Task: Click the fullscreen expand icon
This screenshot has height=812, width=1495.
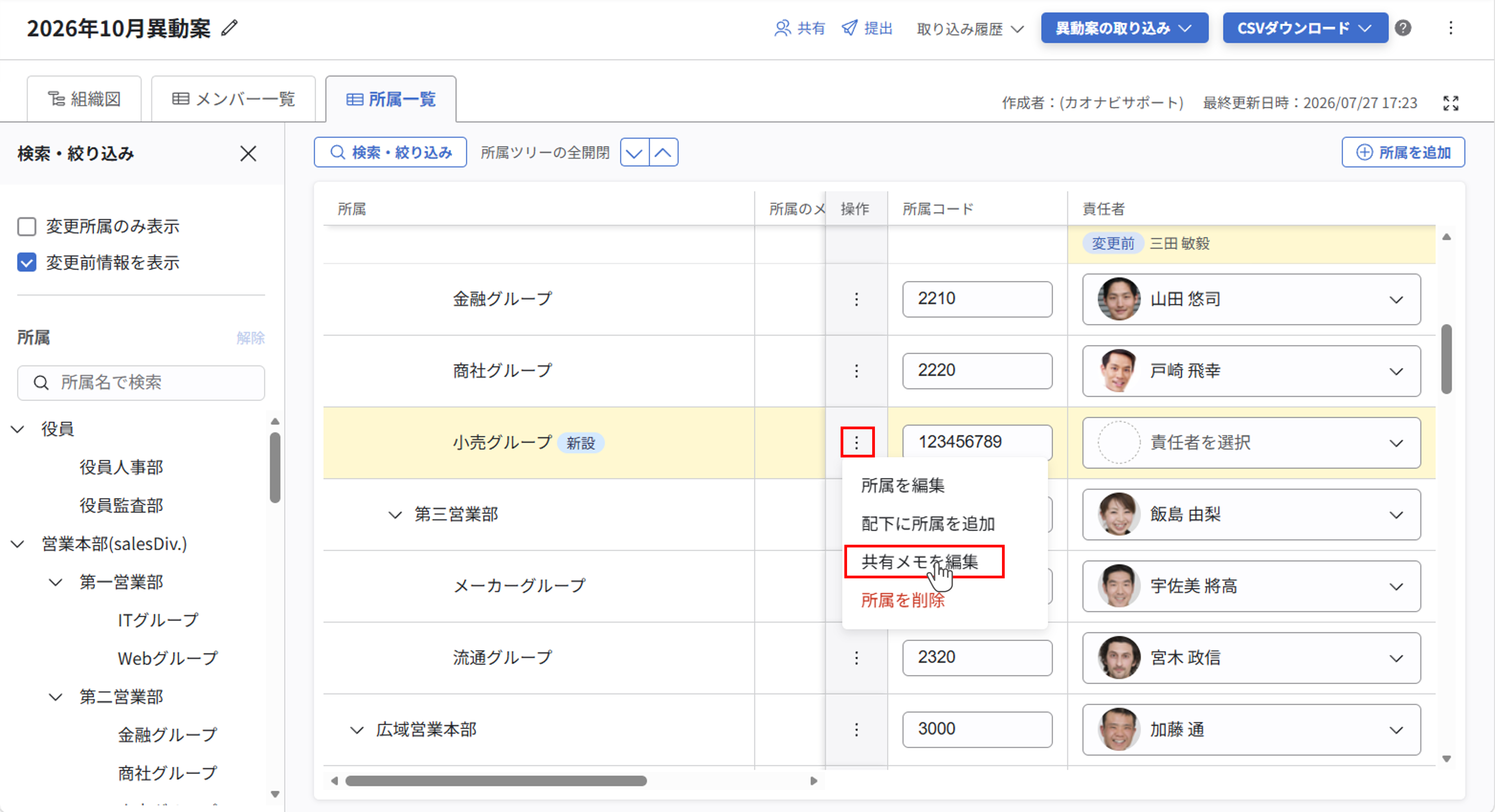Action: point(1450,103)
